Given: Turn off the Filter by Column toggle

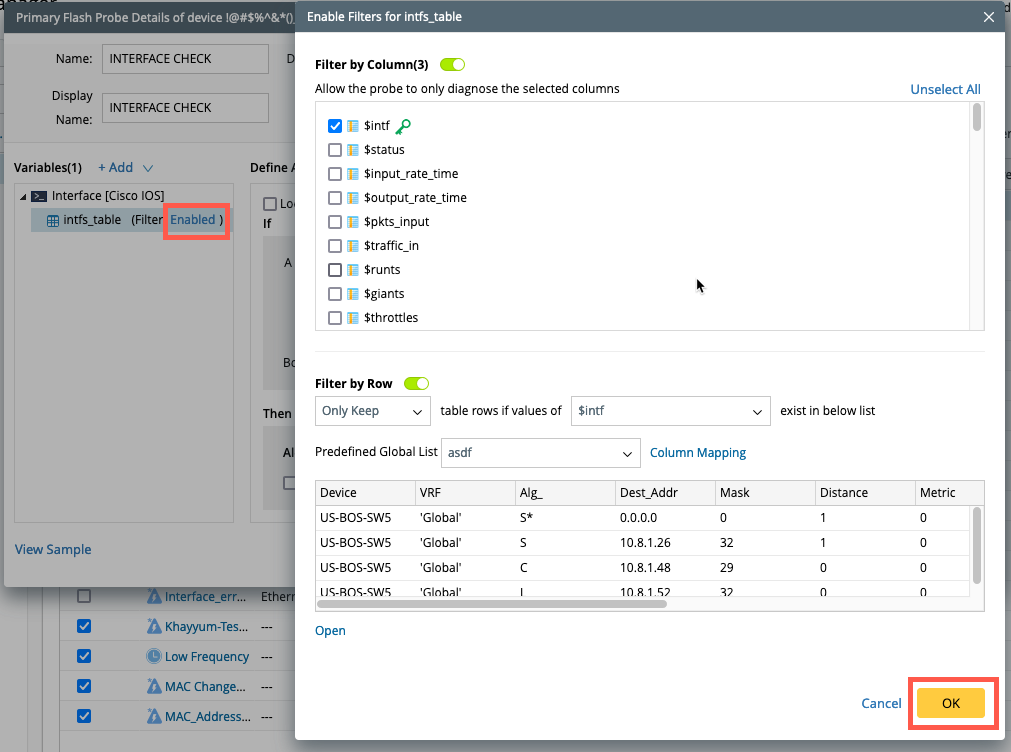Looking at the screenshot, I should pos(452,65).
